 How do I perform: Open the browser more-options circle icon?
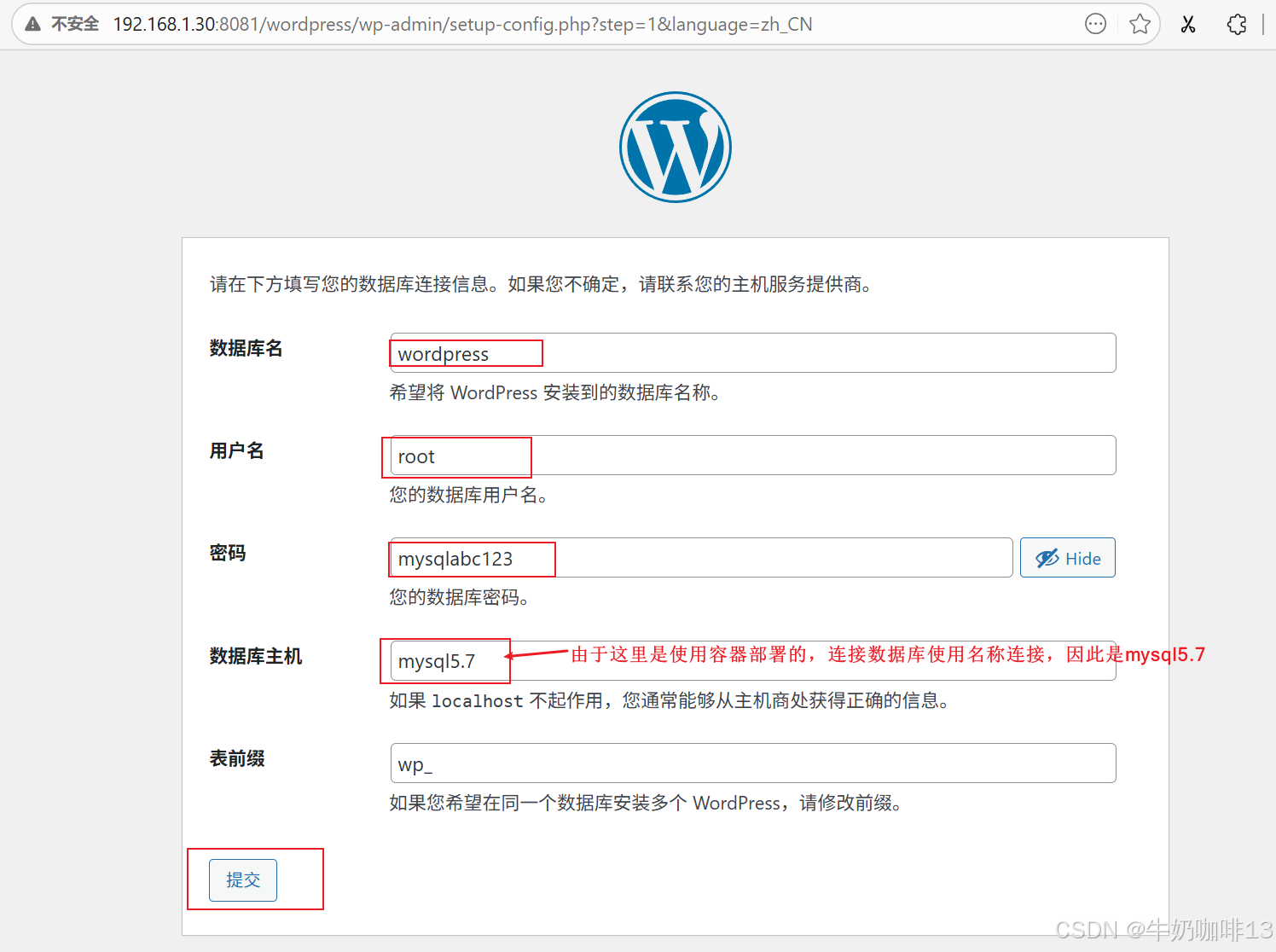point(1096,24)
